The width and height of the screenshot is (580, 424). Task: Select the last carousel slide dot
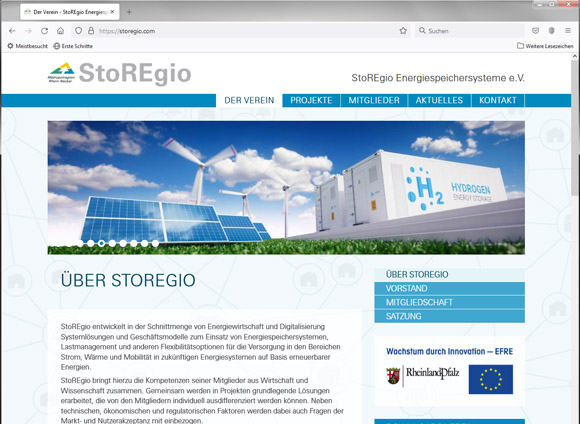pyautogui.click(x=155, y=243)
